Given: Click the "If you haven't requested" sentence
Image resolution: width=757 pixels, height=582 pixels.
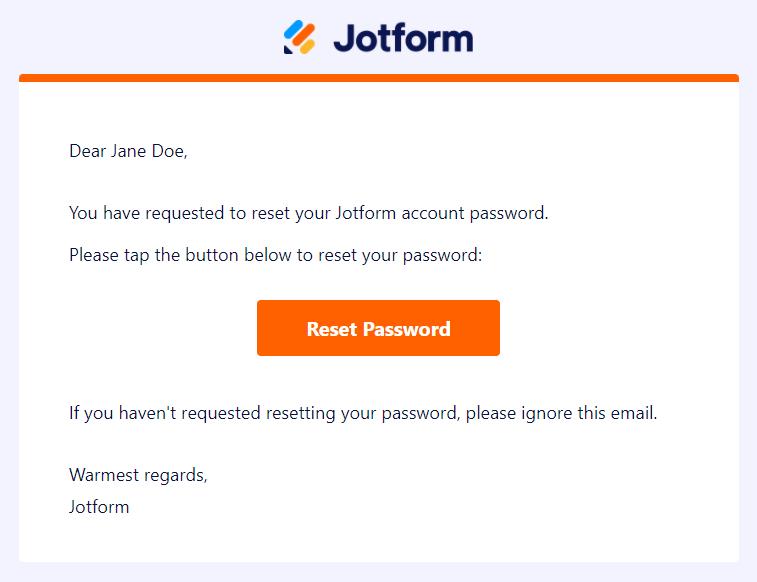Looking at the screenshot, I should coord(363,412).
